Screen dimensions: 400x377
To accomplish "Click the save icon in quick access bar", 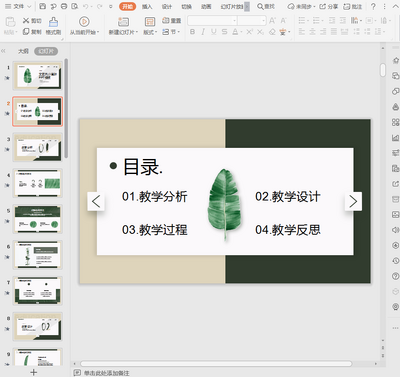I will point(42,6).
